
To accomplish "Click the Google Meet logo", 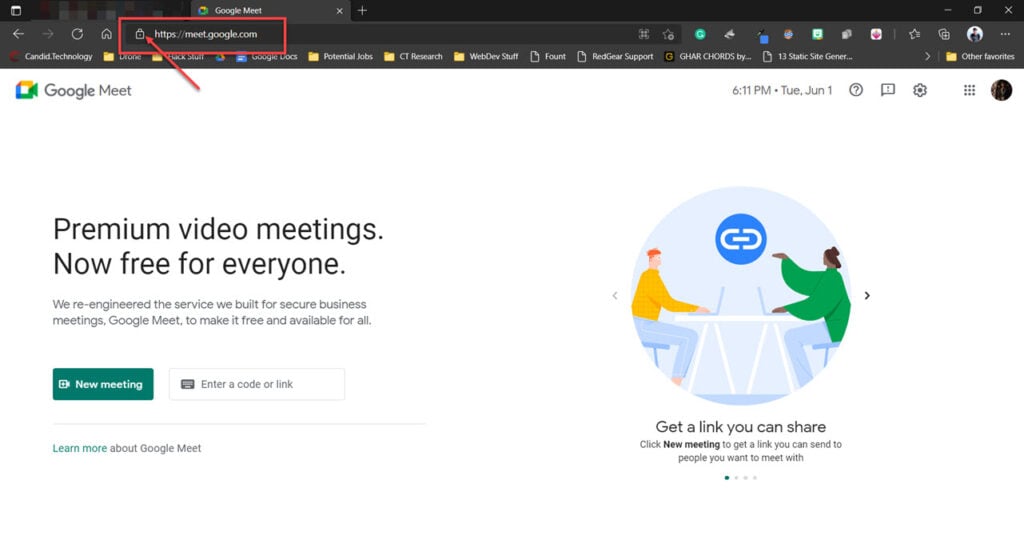I will [x=73, y=90].
